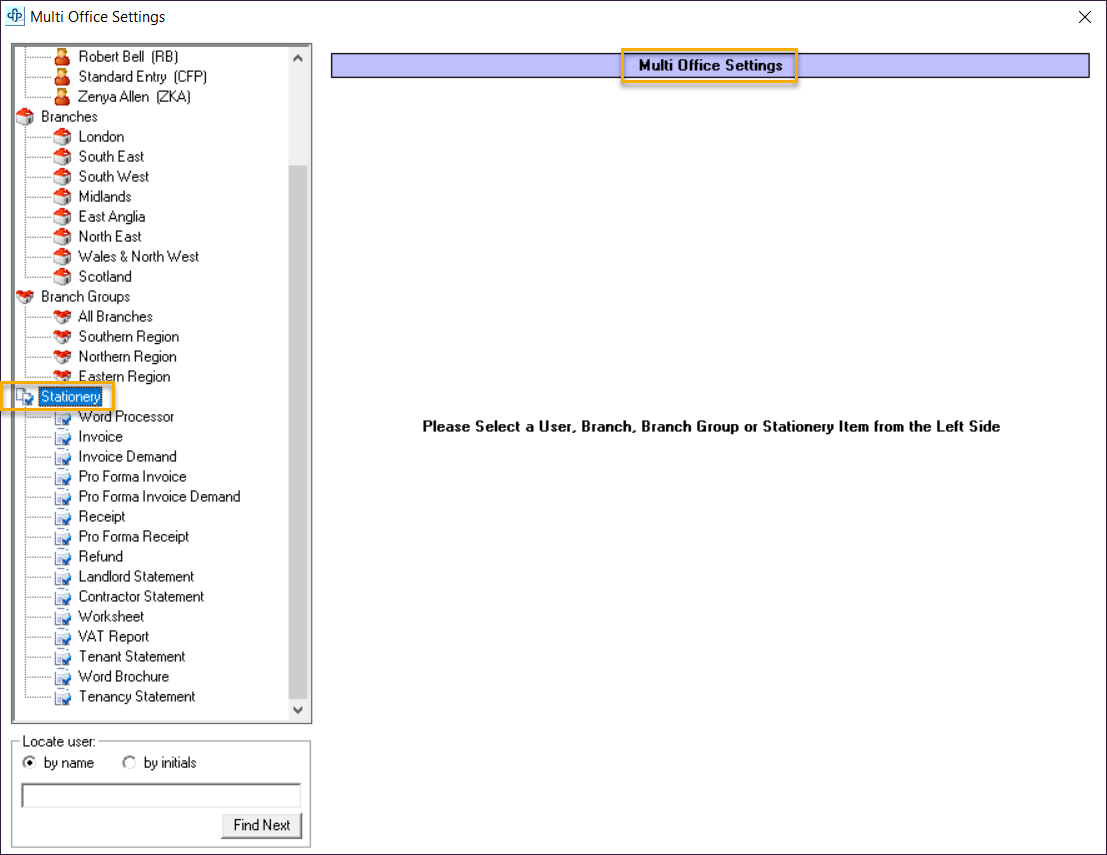The height and width of the screenshot is (855, 1107).
Task: Select Landlord Statement stationery item
Action: 136,577
